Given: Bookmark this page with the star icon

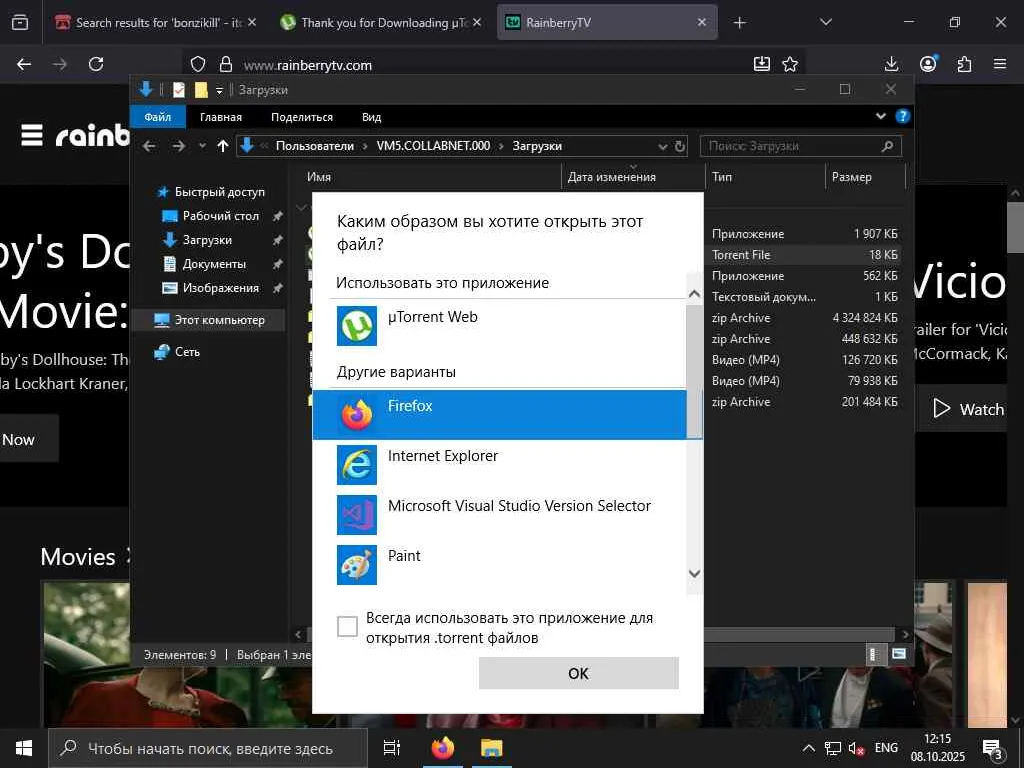Looking at the screenshot, I should (x=790, y=64).
